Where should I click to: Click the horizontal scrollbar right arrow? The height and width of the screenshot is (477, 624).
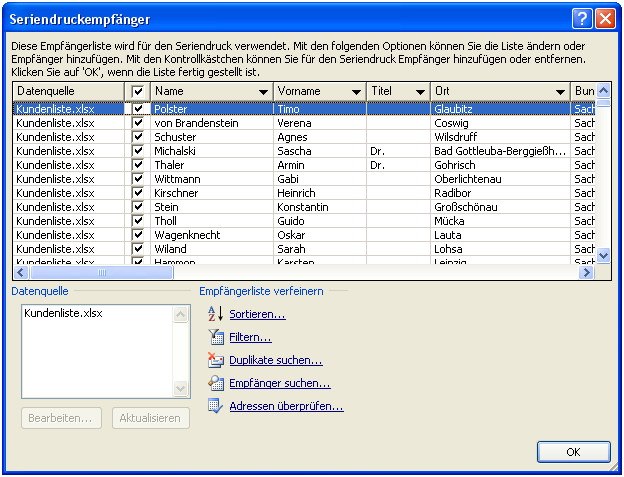587,272
